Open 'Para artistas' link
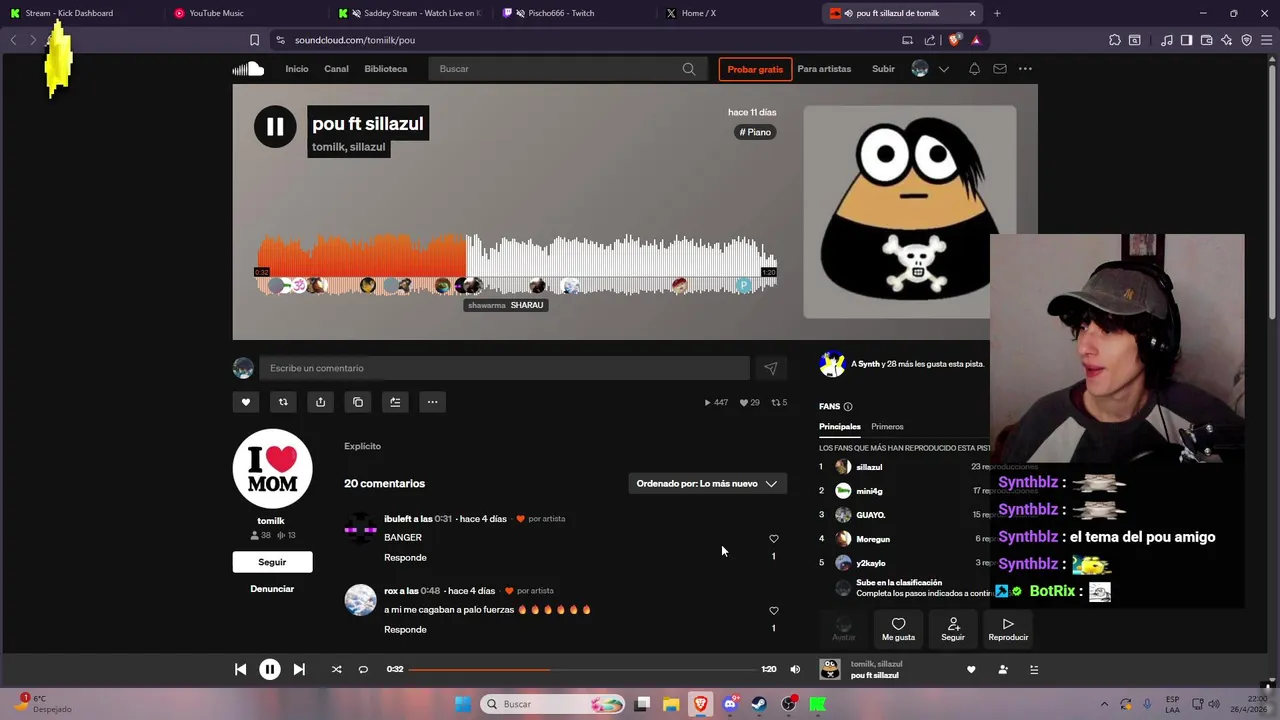Screen dimensions: 1280x720 [x=824, y=69]
